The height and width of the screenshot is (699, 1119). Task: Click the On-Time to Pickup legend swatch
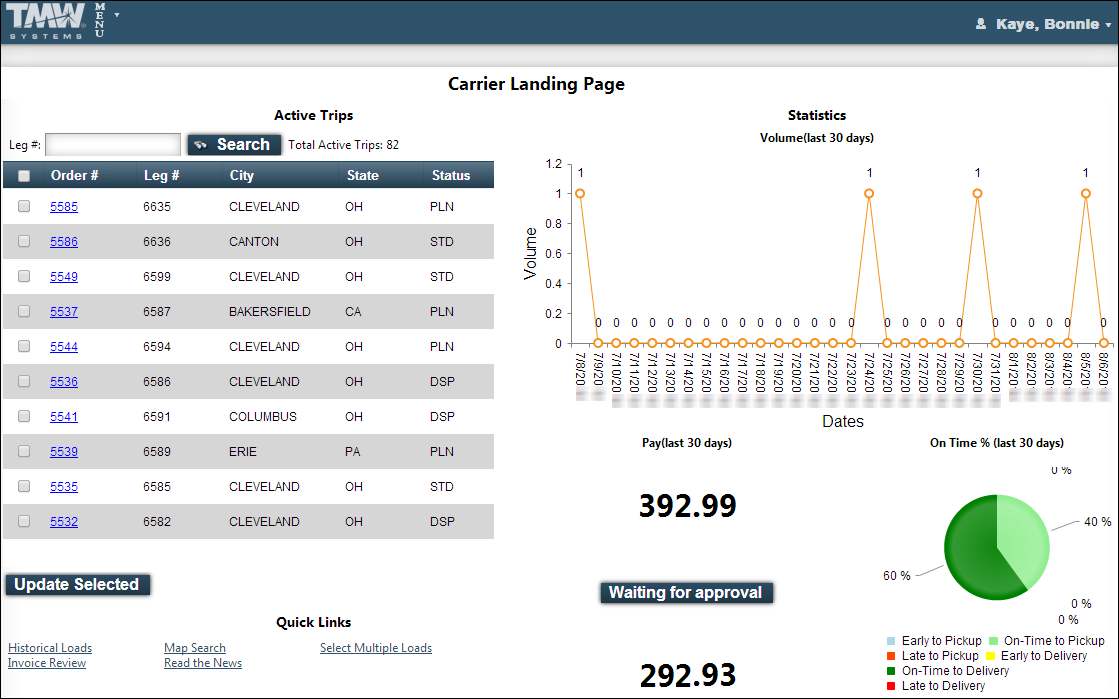click(x=993, y=640)
